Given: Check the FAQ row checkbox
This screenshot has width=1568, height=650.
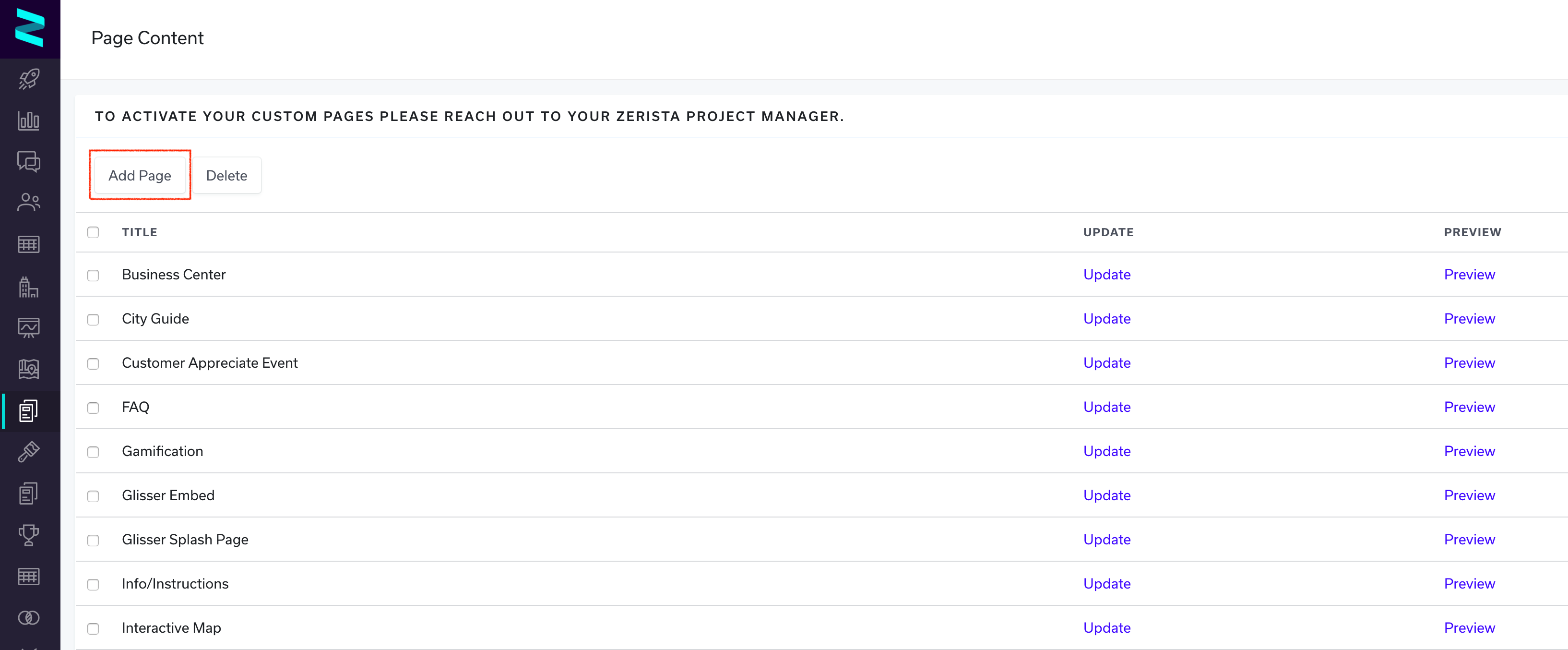Looking at the screenshot, I should [x=93, y=408].
